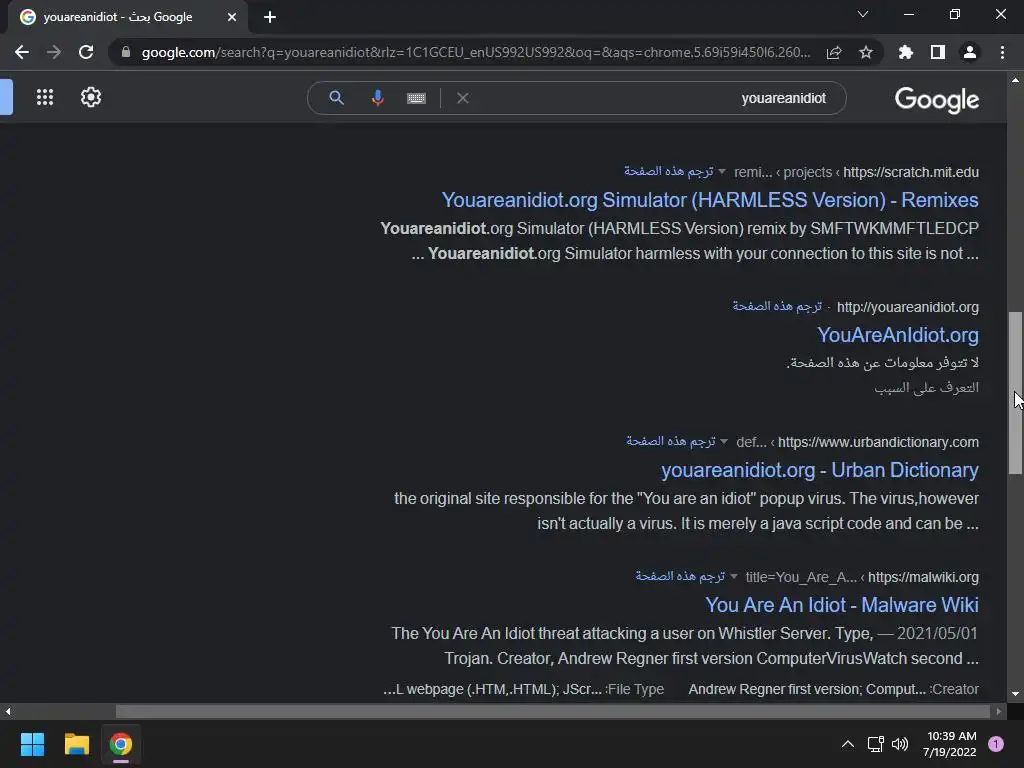The width and height of the screenshot is (1024, 768).
Task: Go to Google home via logo
Action: click(x=936, y=99)
